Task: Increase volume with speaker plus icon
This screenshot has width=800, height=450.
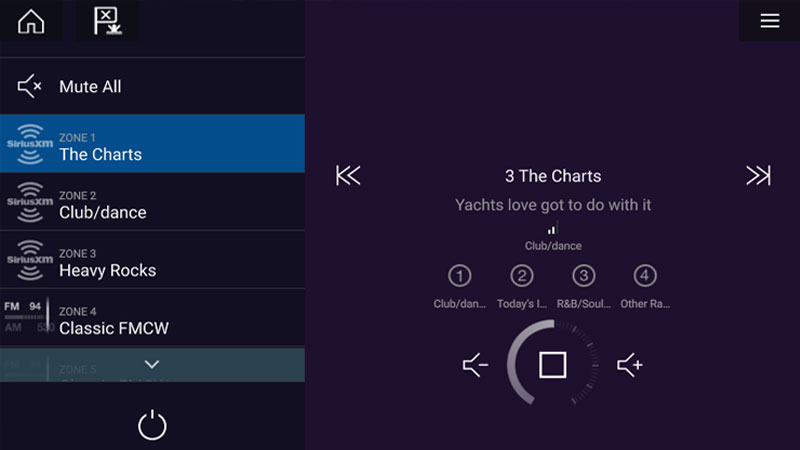Action: (x=630, y=366)
